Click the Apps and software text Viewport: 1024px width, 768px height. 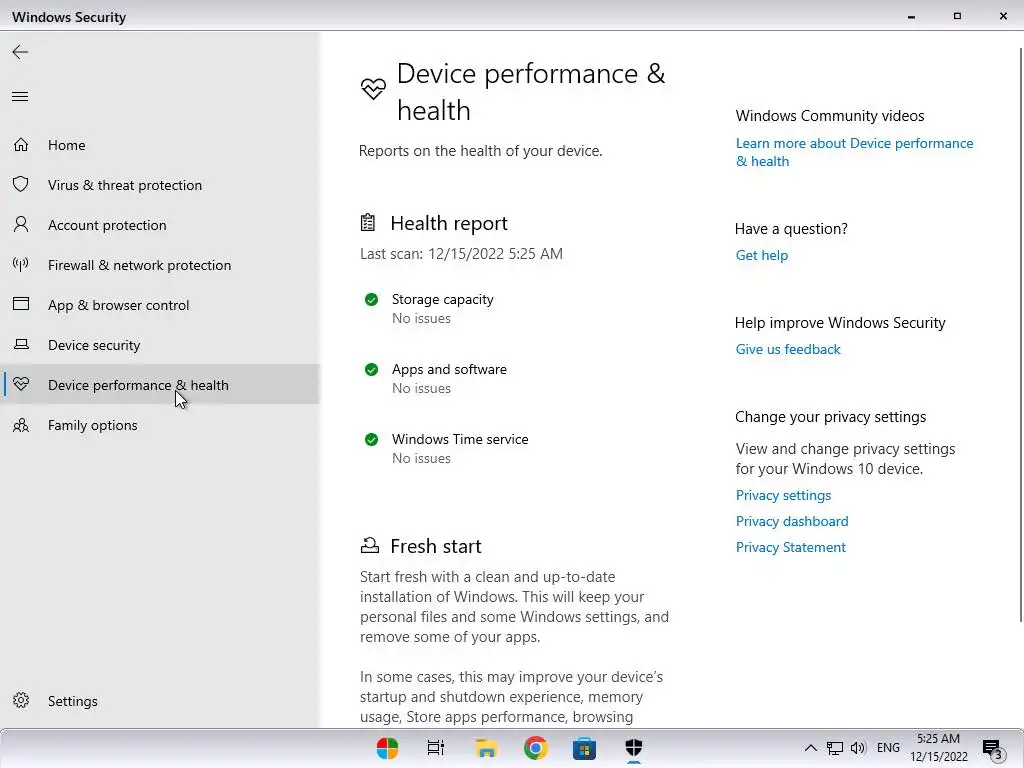[x=449, y=369]
